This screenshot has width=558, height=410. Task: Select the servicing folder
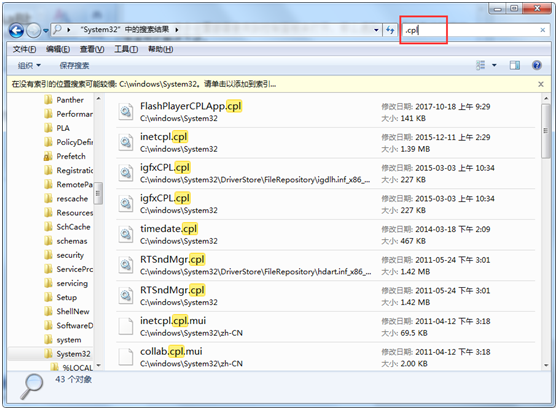point(72,283)
